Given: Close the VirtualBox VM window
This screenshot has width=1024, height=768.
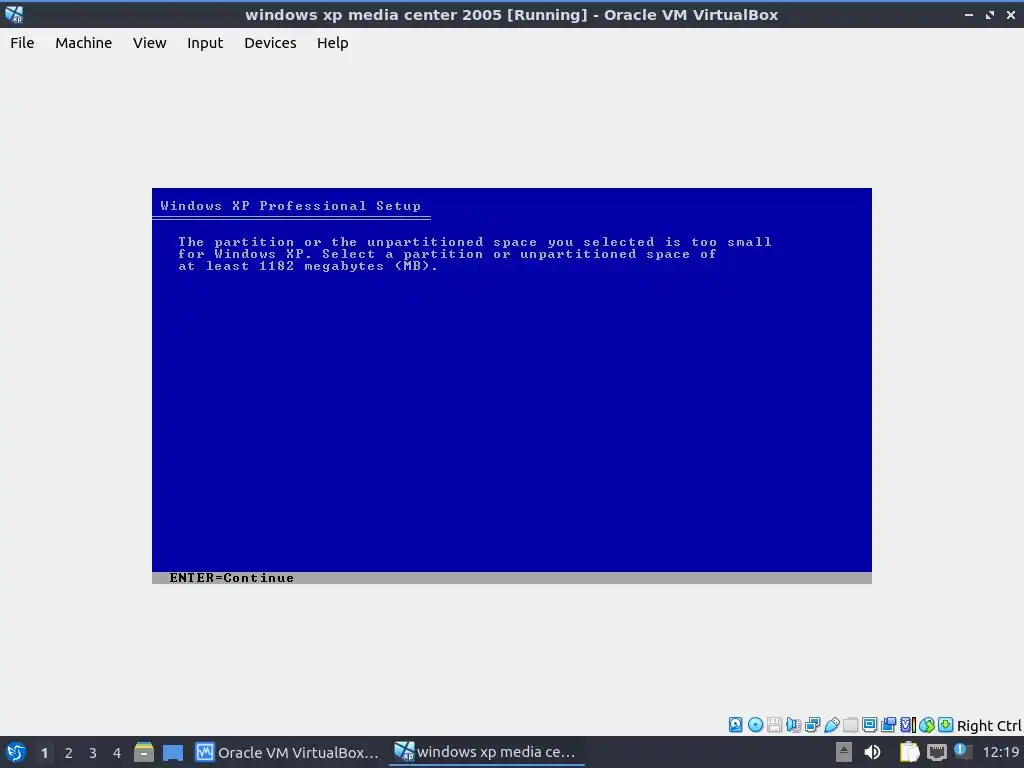Looking at the screenshot, I should point(1011,14).
